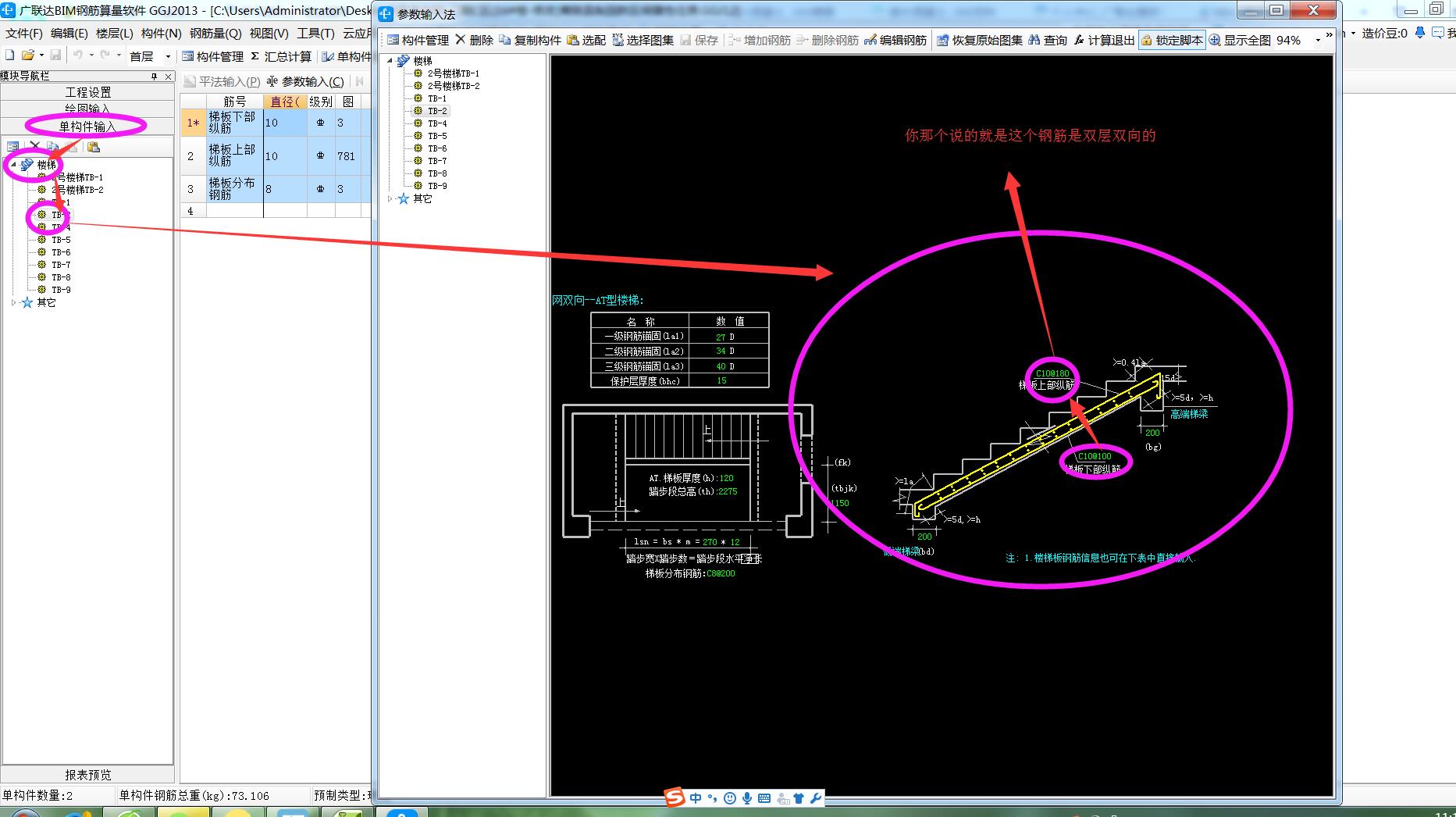Click the delete X icon above the left tree
1456x817 pixels.
coord(34,147)
